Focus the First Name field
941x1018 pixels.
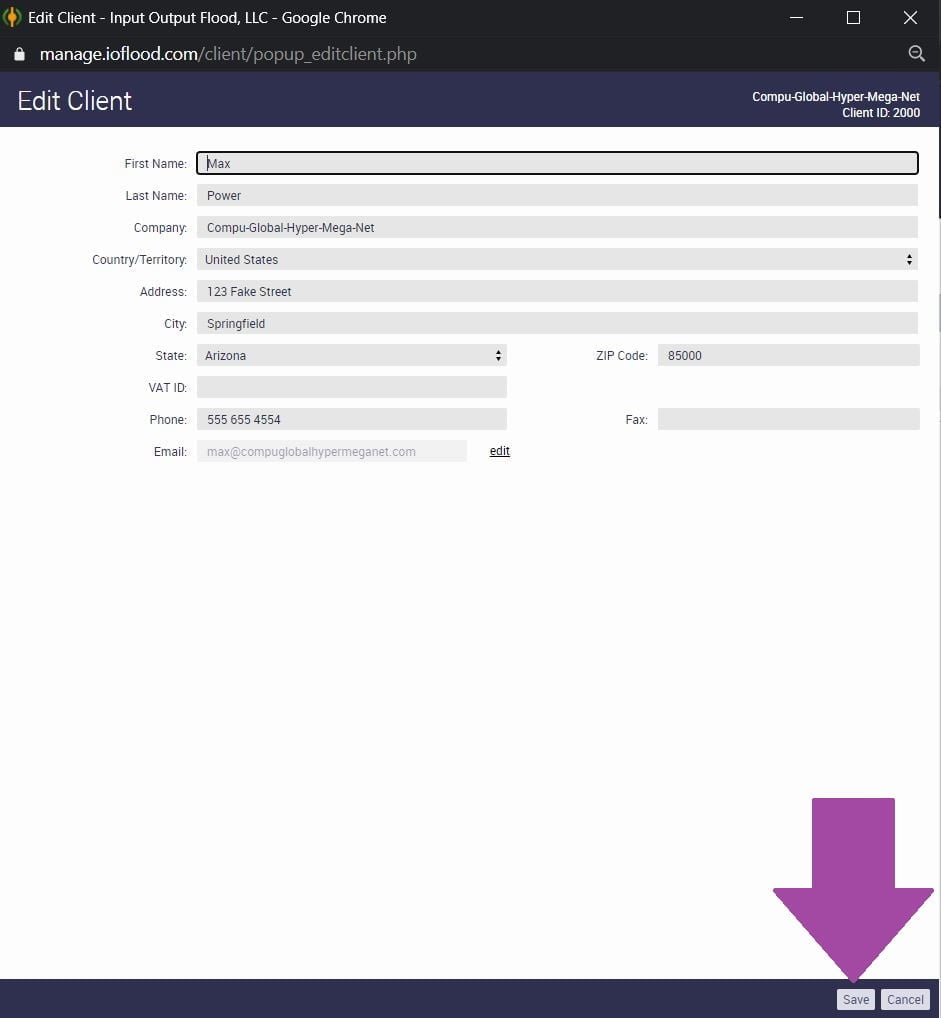click(557, 163)
